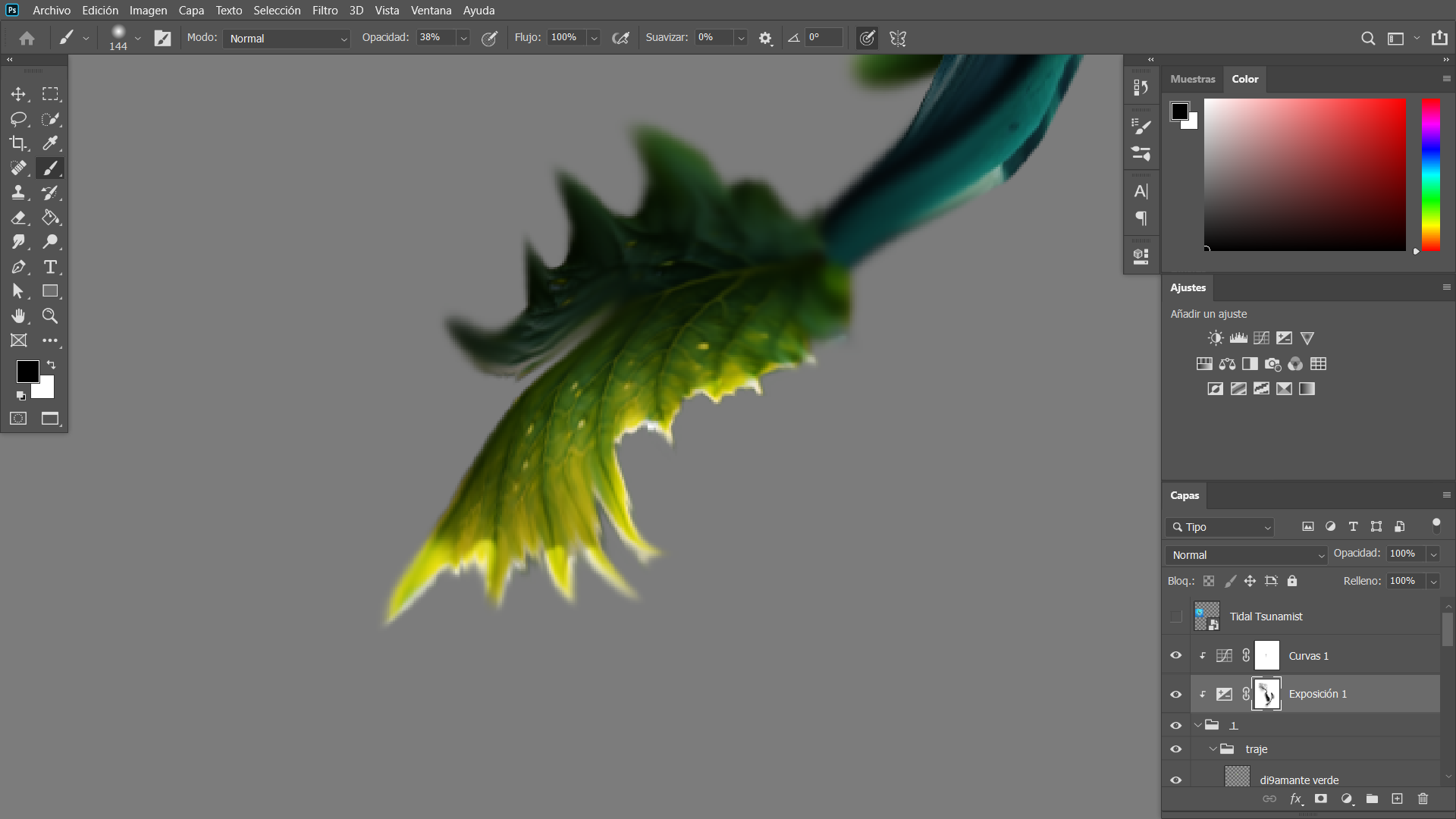Select the Lasso tool
The image size is (1456, 819).
[18, 119]
